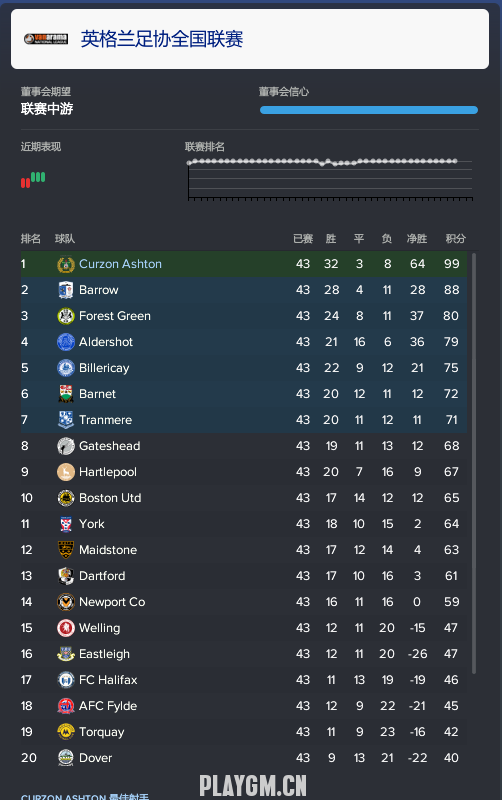
Task: Click the Aldershot club badge
Action: (66, 342)
